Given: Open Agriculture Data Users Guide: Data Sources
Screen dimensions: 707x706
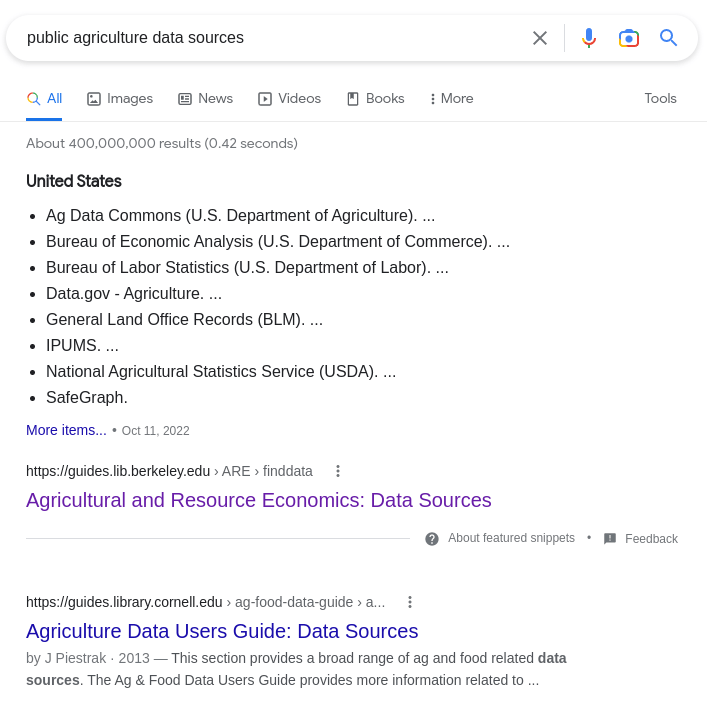Looking at the screenshot, I should [222, 631].
